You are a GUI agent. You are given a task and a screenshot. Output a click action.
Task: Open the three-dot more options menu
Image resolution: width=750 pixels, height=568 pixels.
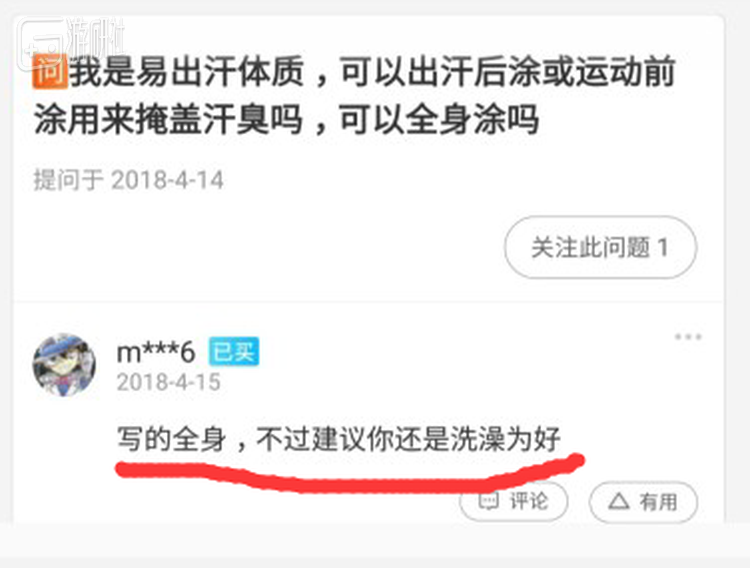tap(688, 337)
